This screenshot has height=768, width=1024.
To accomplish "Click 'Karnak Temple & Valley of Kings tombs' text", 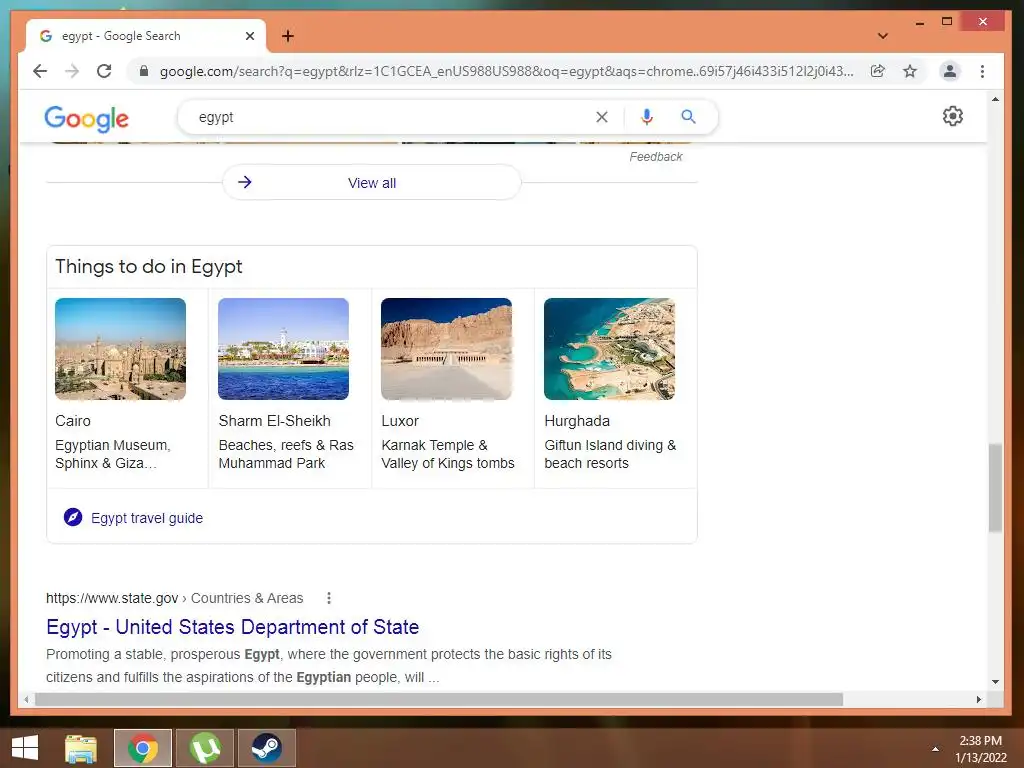I will click(x=448, y=454).
